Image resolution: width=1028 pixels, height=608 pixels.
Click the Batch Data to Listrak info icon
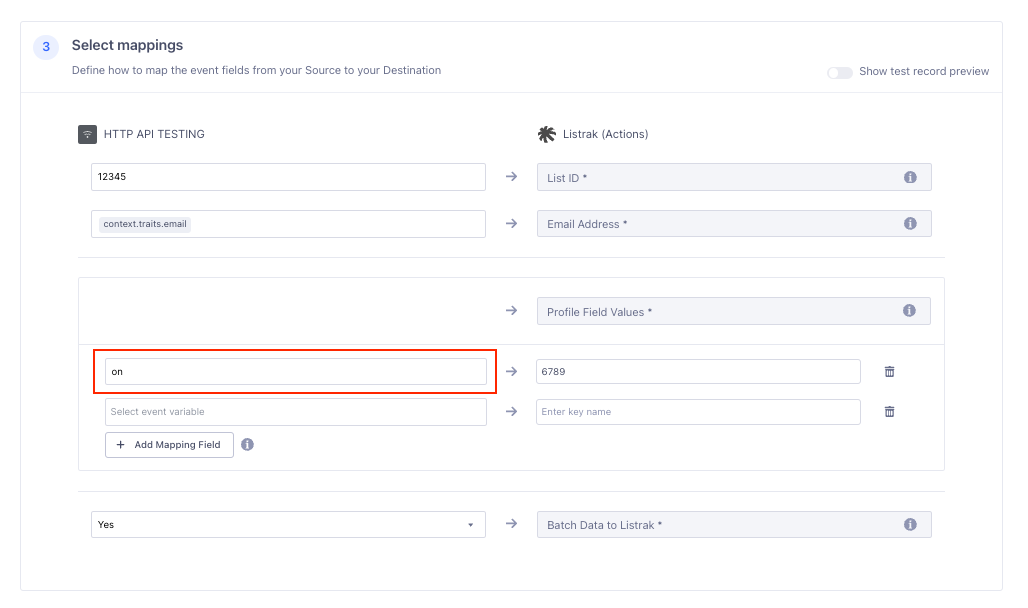point(910,524)
